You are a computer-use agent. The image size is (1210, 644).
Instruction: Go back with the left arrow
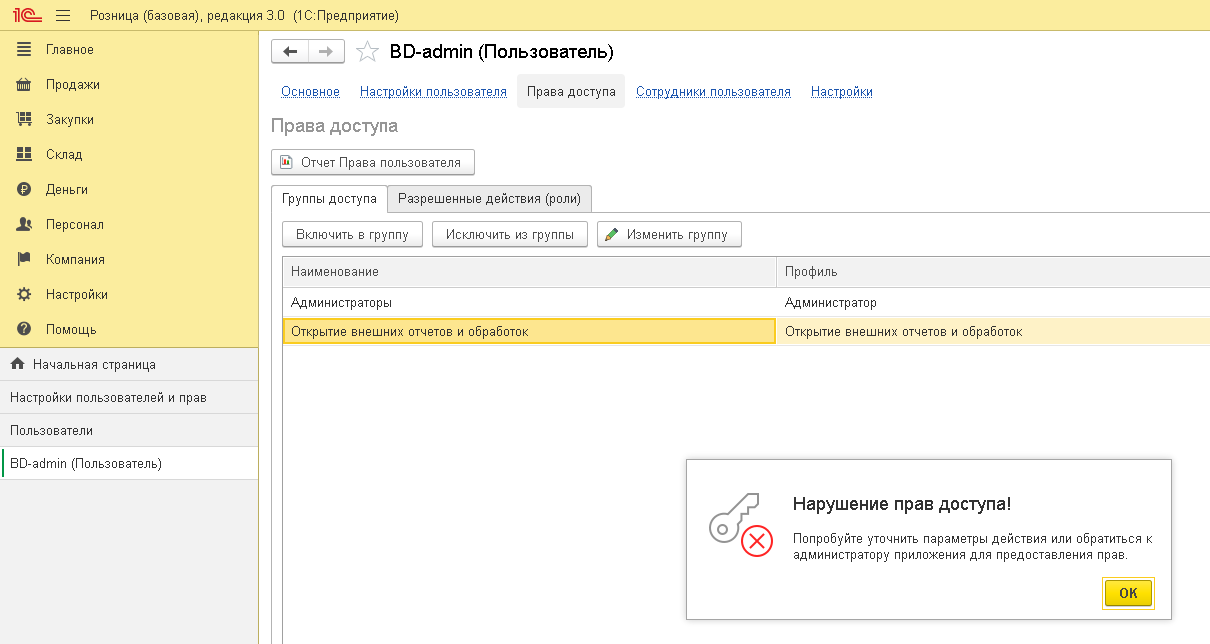coord(290,52)
